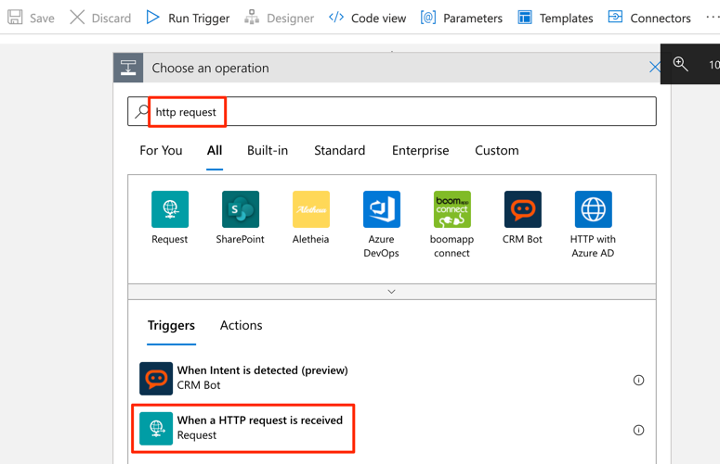Select the Triggers tab

tap(171, 325)
